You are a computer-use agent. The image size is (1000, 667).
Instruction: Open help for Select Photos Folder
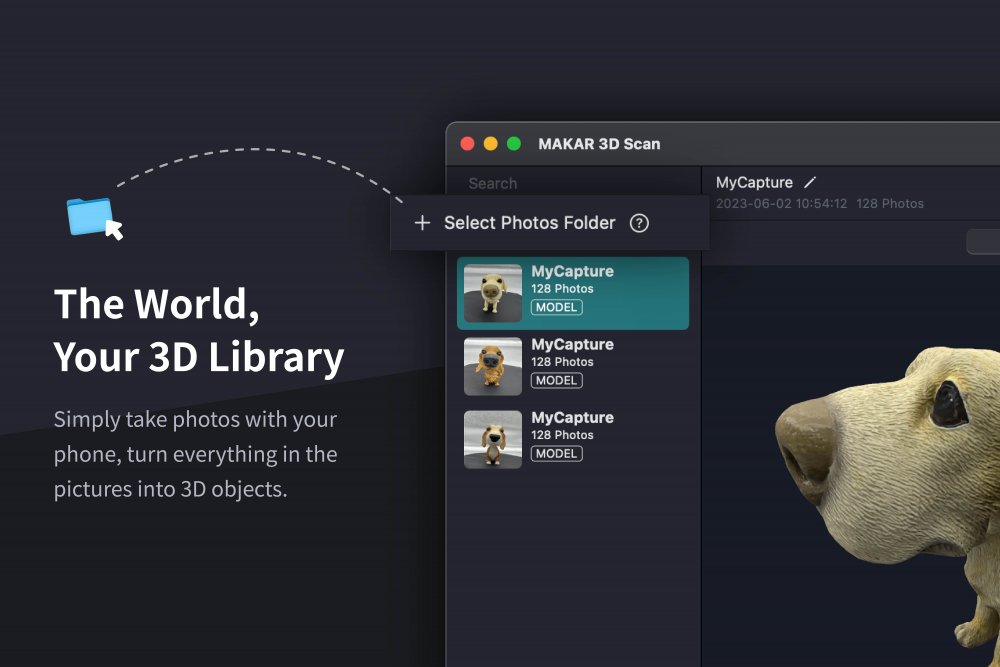pos(639,223)
